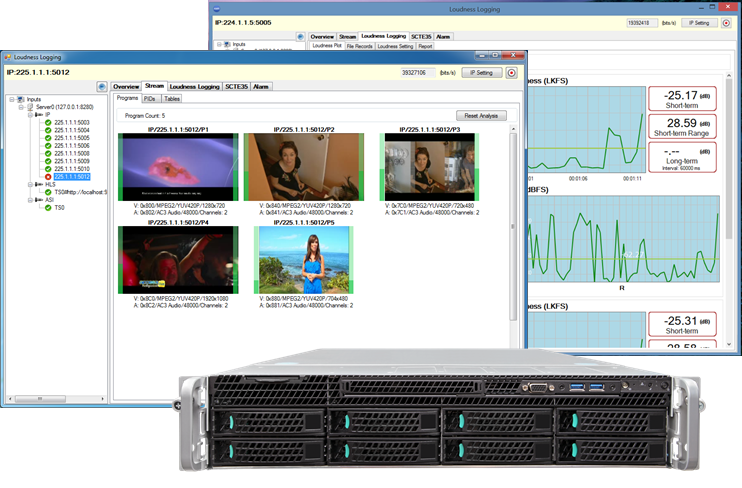The height and width of the screenshot is (488, 742).
Task: Open the SCTE35 tab in front window
Action: point(236,87)
